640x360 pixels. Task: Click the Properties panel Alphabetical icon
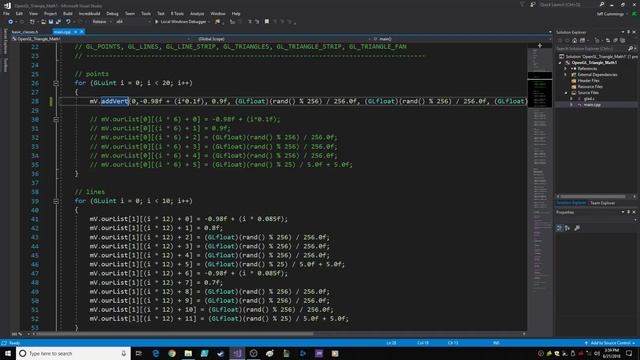[567, 228]
